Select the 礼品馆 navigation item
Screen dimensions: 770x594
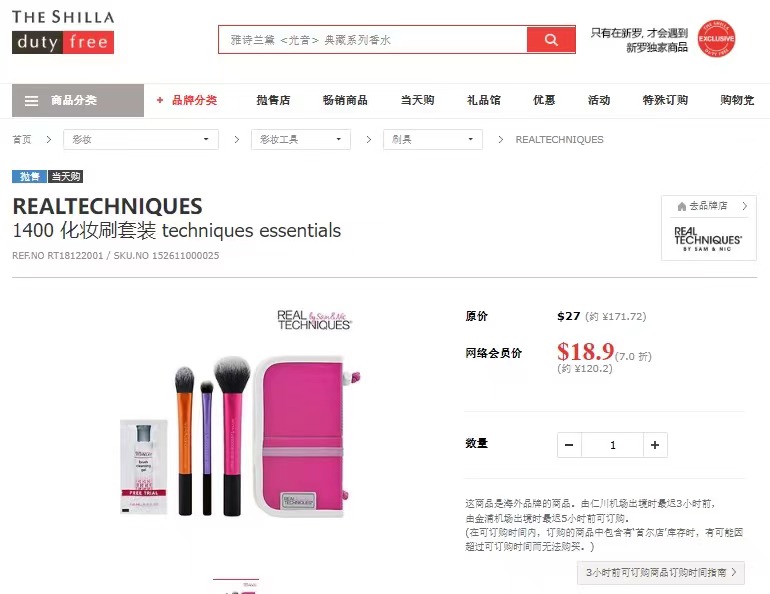pos(484,100)
